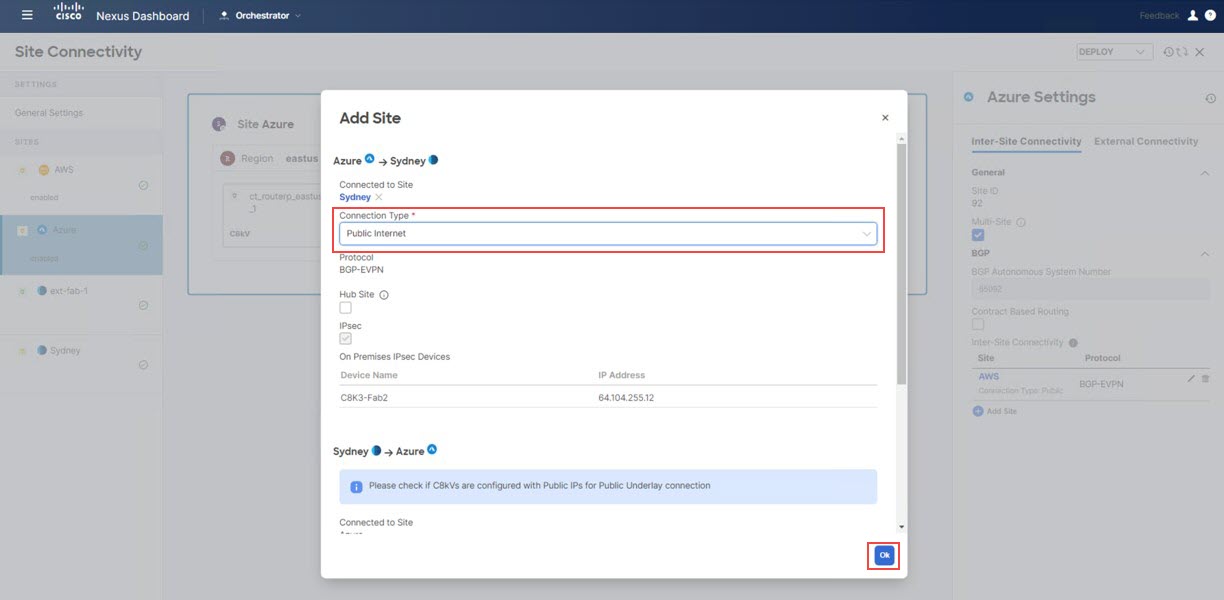
Task: Click the scroll down arrow of the dialog
Action: click(x=902, y=526)
